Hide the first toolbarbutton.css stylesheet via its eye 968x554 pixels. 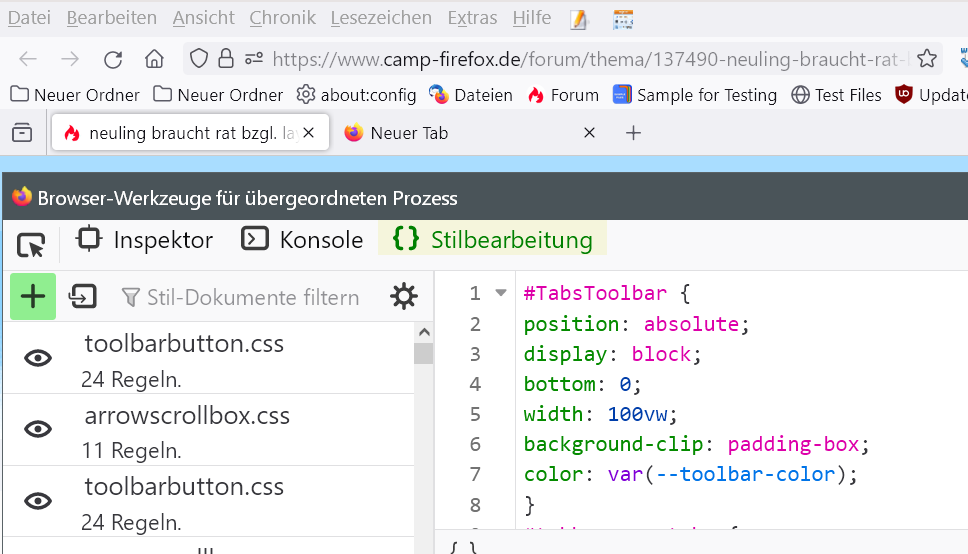click(38, 357)
